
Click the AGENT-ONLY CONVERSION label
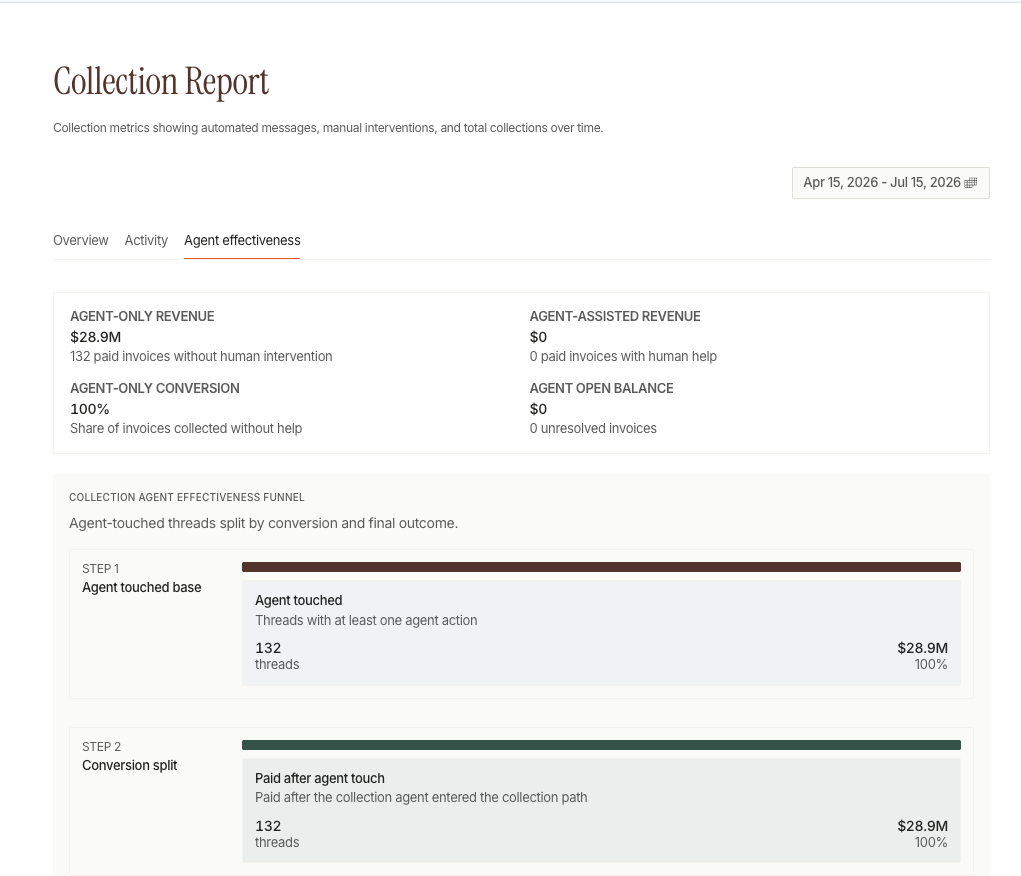click(155, 389)
